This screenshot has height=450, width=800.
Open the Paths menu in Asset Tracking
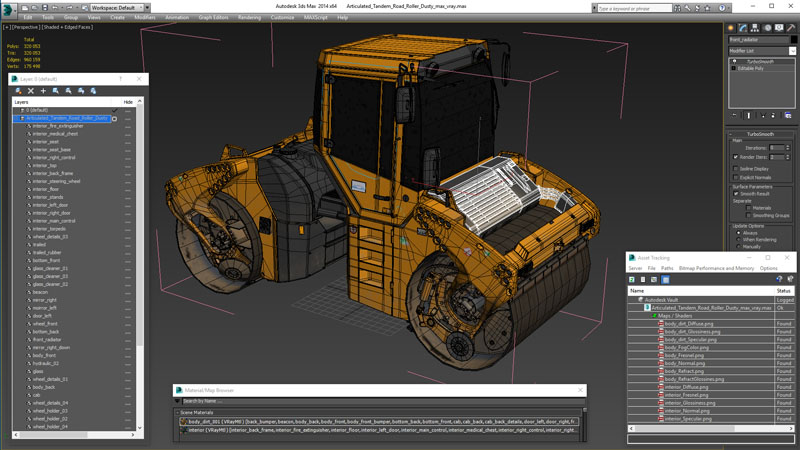pos(666,268)
